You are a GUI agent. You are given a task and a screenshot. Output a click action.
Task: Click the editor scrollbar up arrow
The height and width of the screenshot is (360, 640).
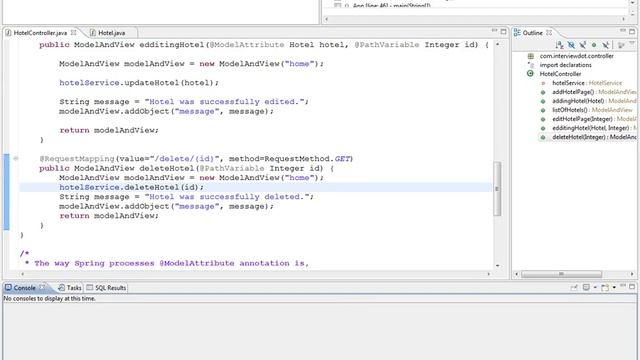pos(497,44)
